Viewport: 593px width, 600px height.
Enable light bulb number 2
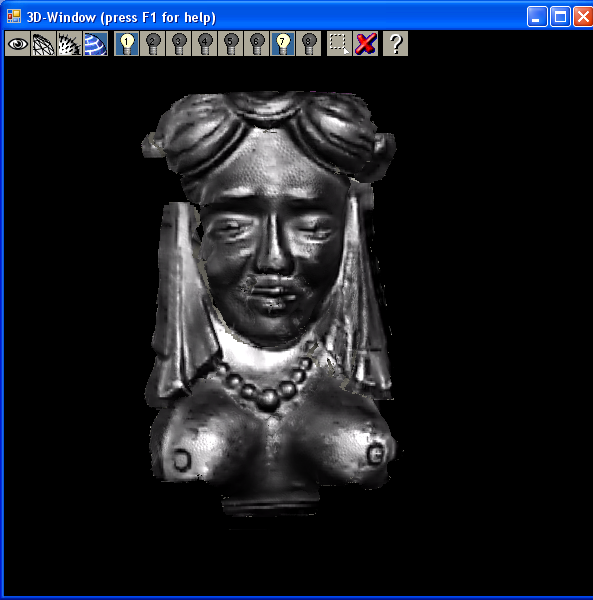pos(153,44)
